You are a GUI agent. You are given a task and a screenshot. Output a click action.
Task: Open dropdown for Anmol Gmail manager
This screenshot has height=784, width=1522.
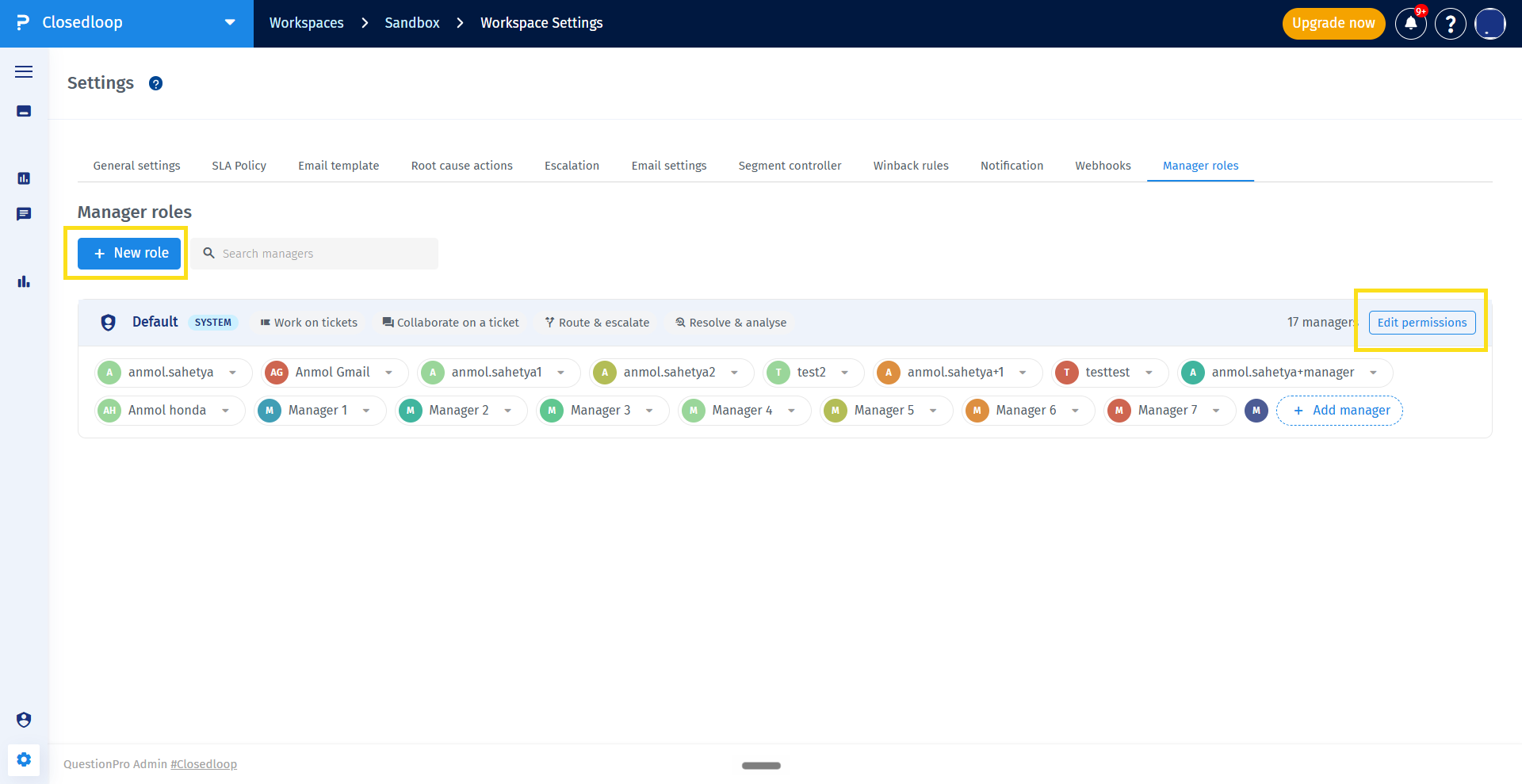388,373
